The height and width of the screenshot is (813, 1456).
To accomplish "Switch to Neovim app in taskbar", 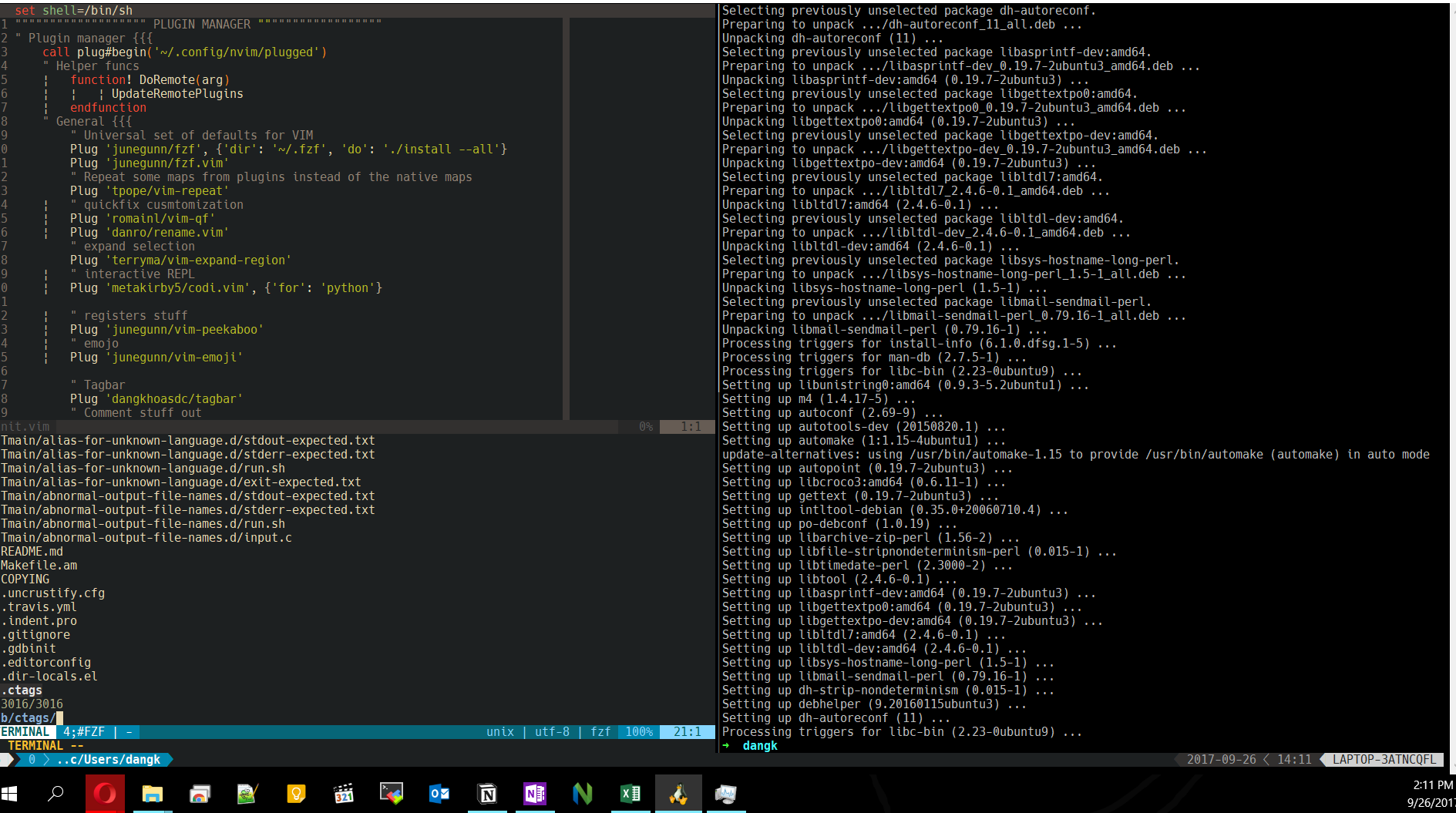I will click(583, 793).
